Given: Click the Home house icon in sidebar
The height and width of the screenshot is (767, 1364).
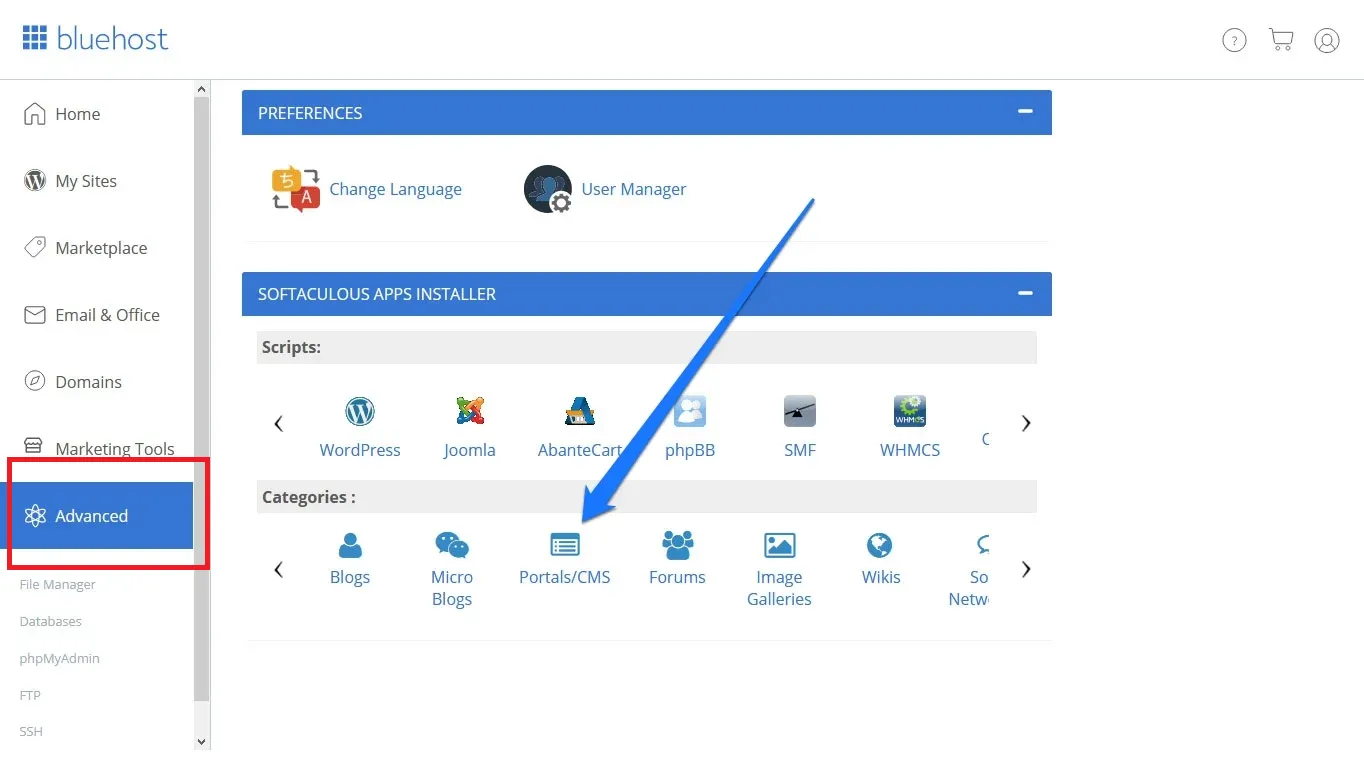Looking at the screenshot, I should [x=35, y=114].
